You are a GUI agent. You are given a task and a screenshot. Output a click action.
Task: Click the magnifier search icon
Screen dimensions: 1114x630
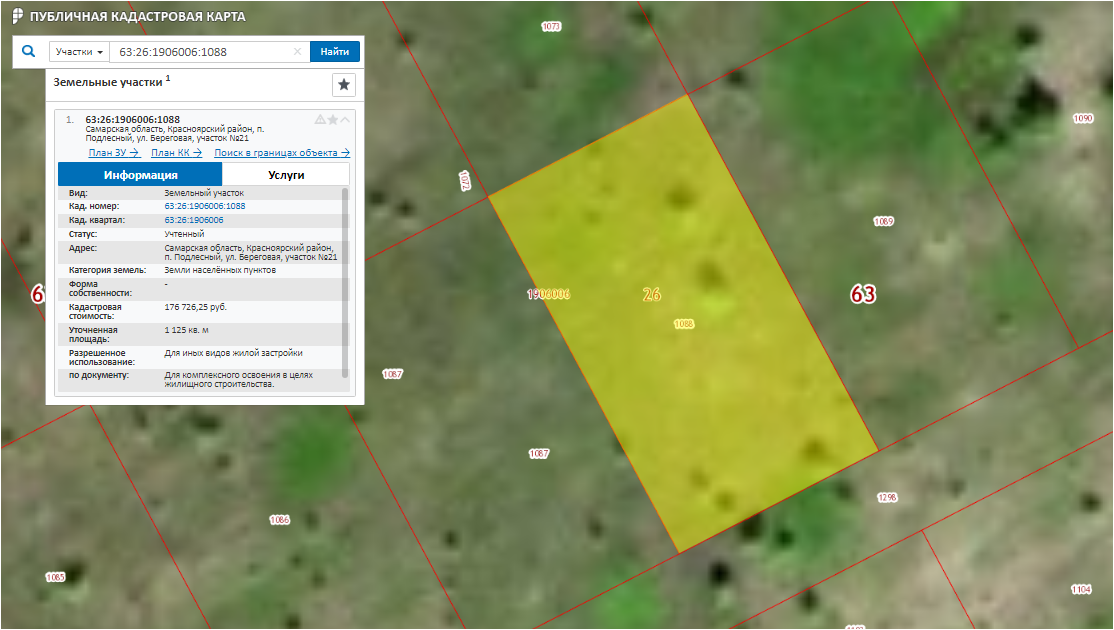28,51
